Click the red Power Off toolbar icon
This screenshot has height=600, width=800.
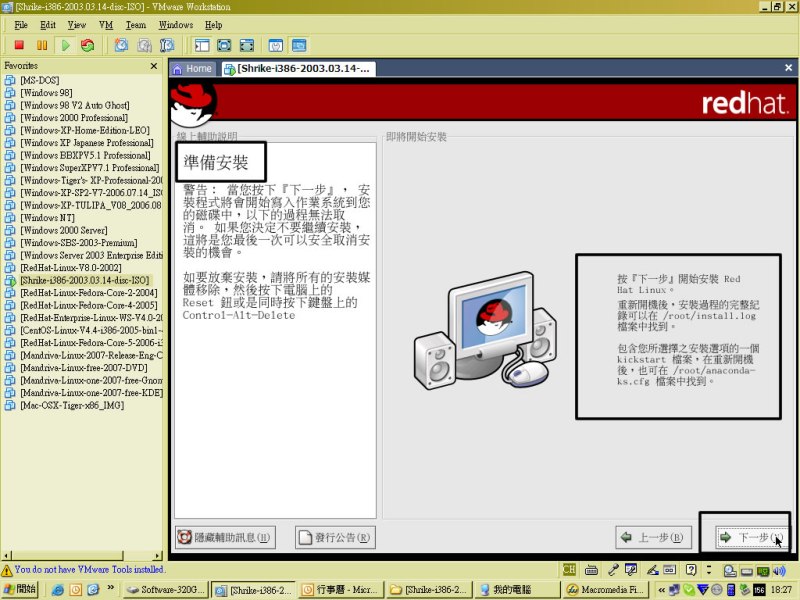[x=19, y=45]
